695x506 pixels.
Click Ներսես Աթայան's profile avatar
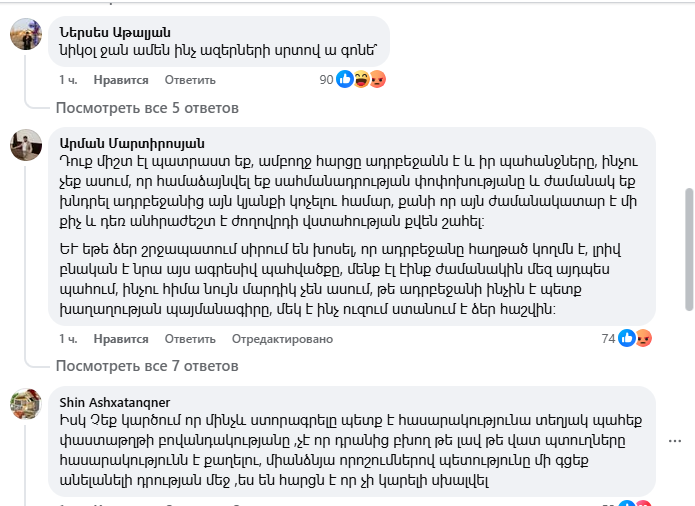25,34
